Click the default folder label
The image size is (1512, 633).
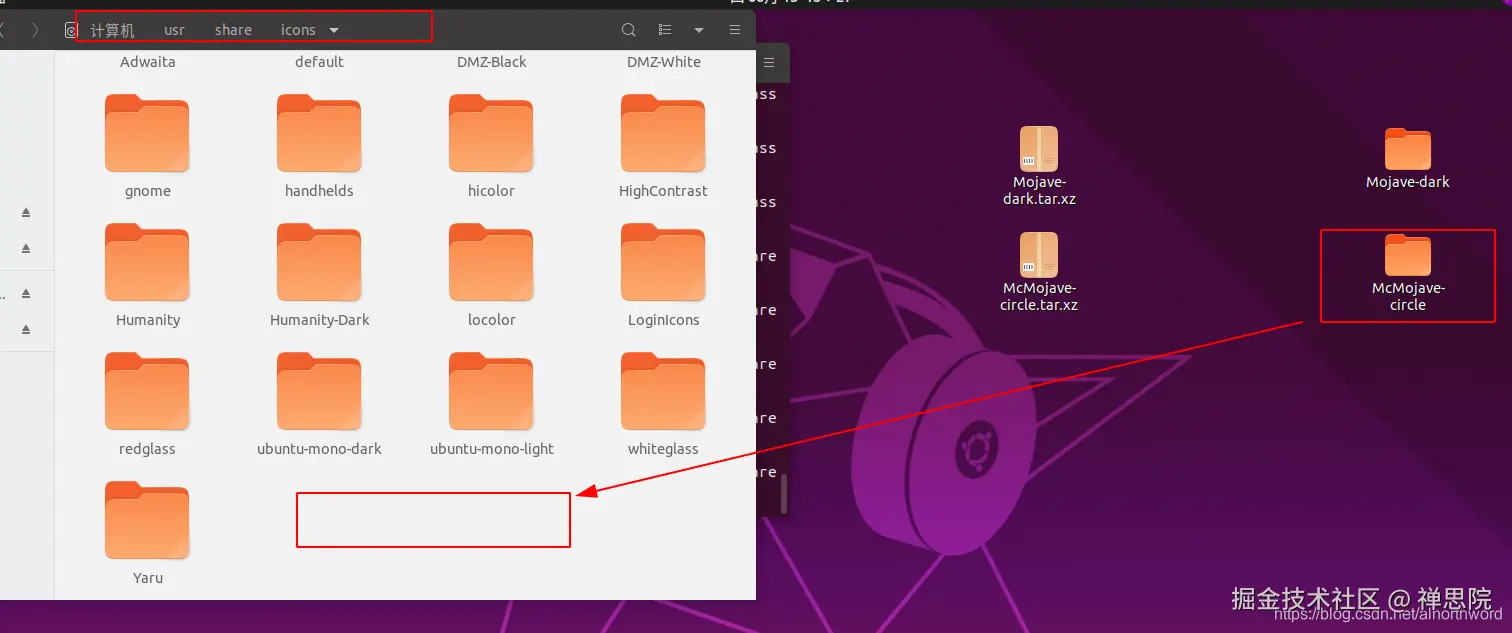[x=319, y=62]
